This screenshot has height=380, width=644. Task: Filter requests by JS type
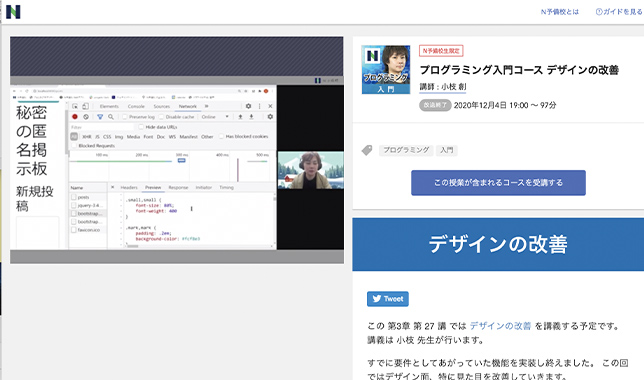97,136
